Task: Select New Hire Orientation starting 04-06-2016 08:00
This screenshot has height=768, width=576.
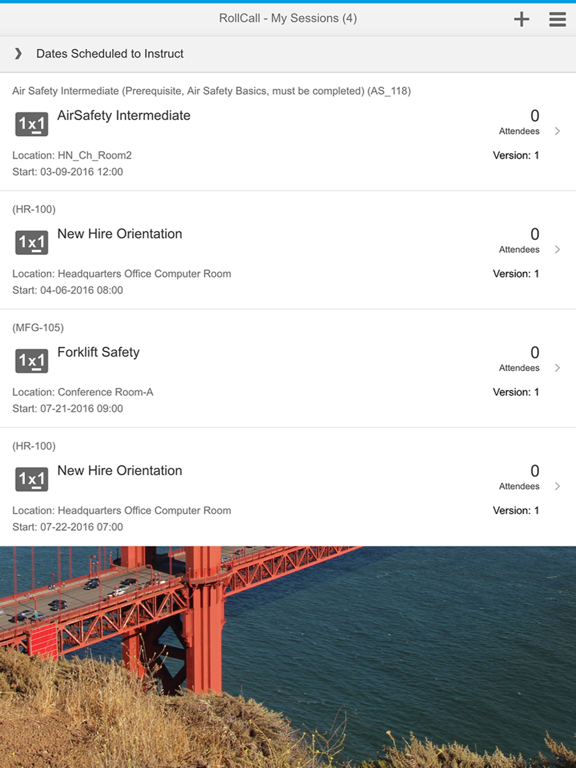Action: coord(120,234)
